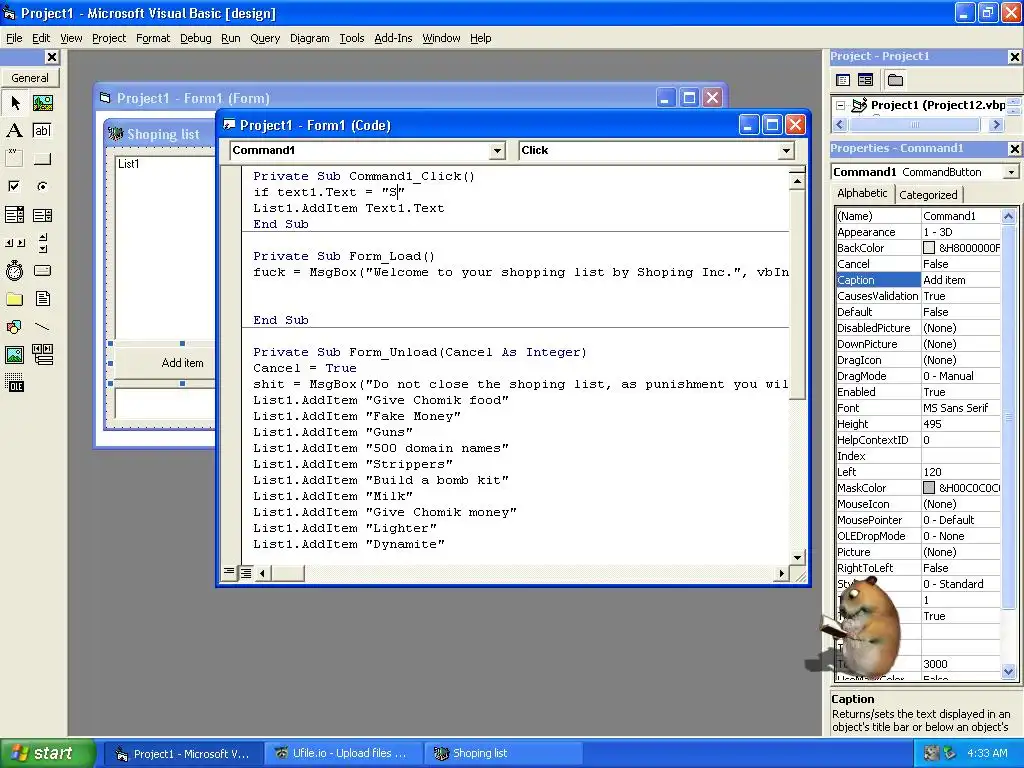This screenshot has width=1024, height=768.
Task: Select the Line control tool
Action: tap(43, 327)
